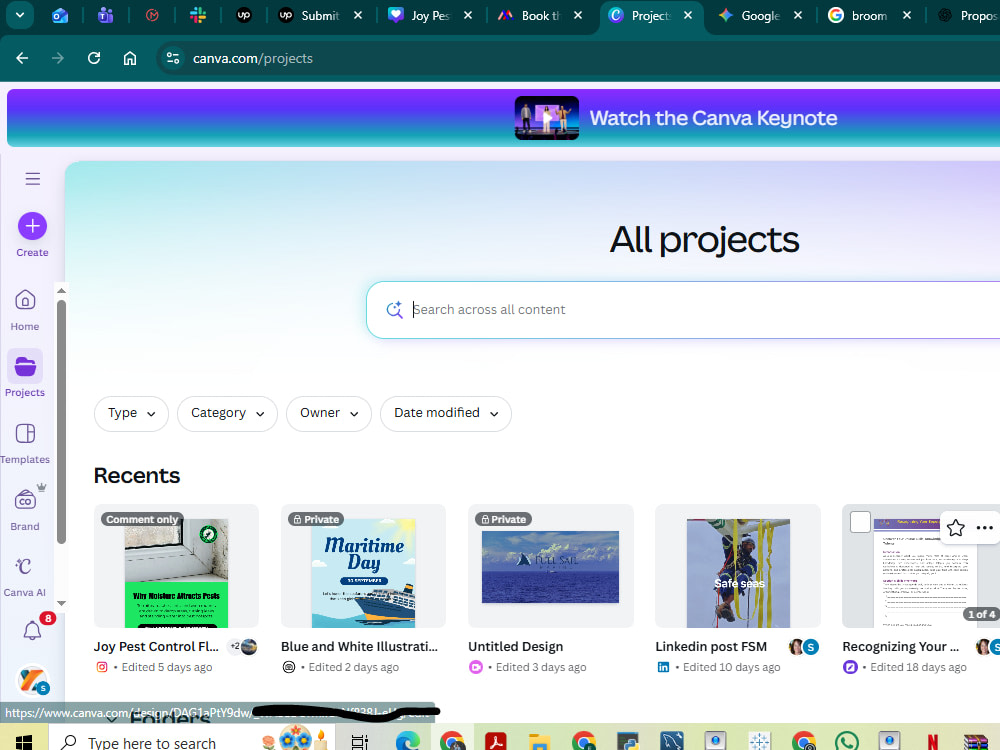Switch to pinned Microsoft Teams tab
The width and height of the screenshot is (1000, 750).
[x=106, y=15]
